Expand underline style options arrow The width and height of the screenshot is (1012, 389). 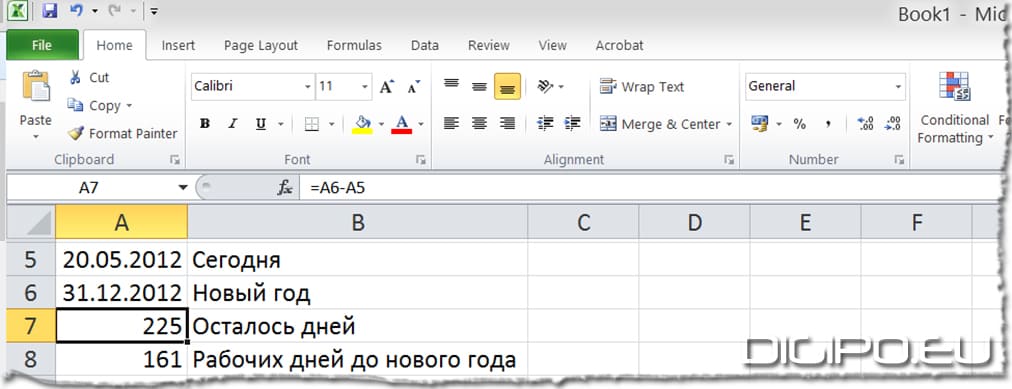pos(280,125)
